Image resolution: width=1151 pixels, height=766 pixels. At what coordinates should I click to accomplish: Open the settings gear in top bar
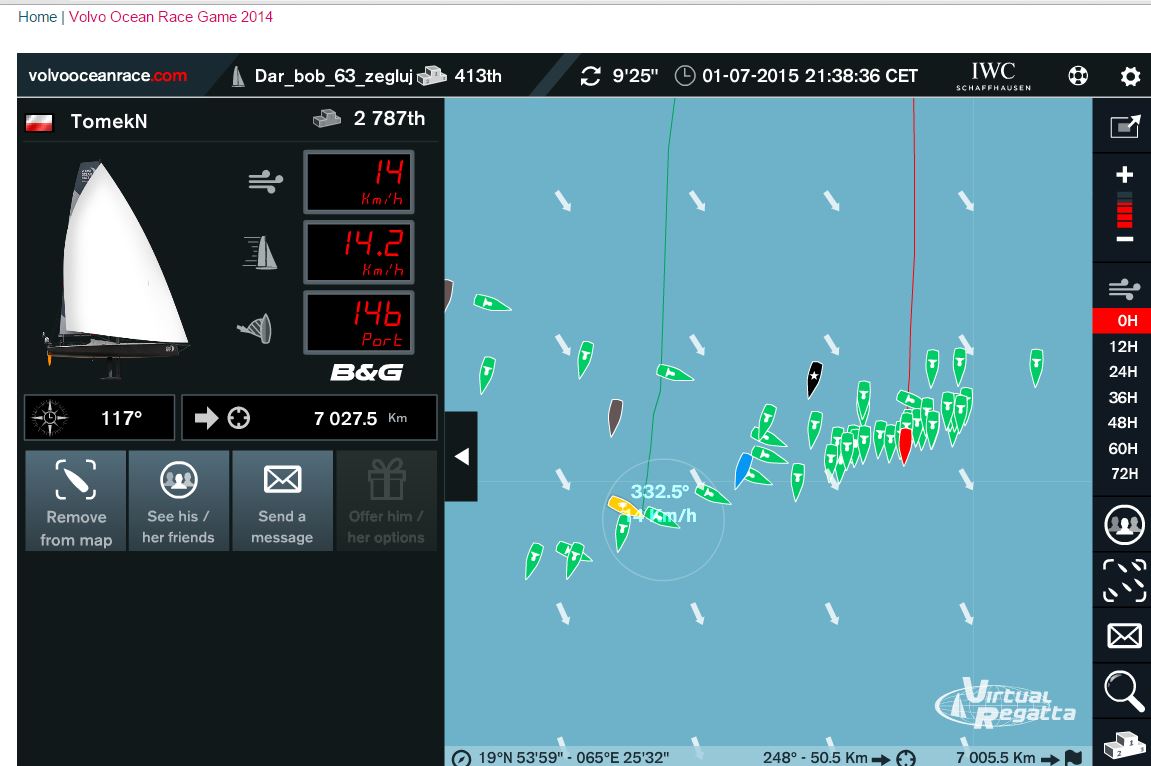point(1130,76)
